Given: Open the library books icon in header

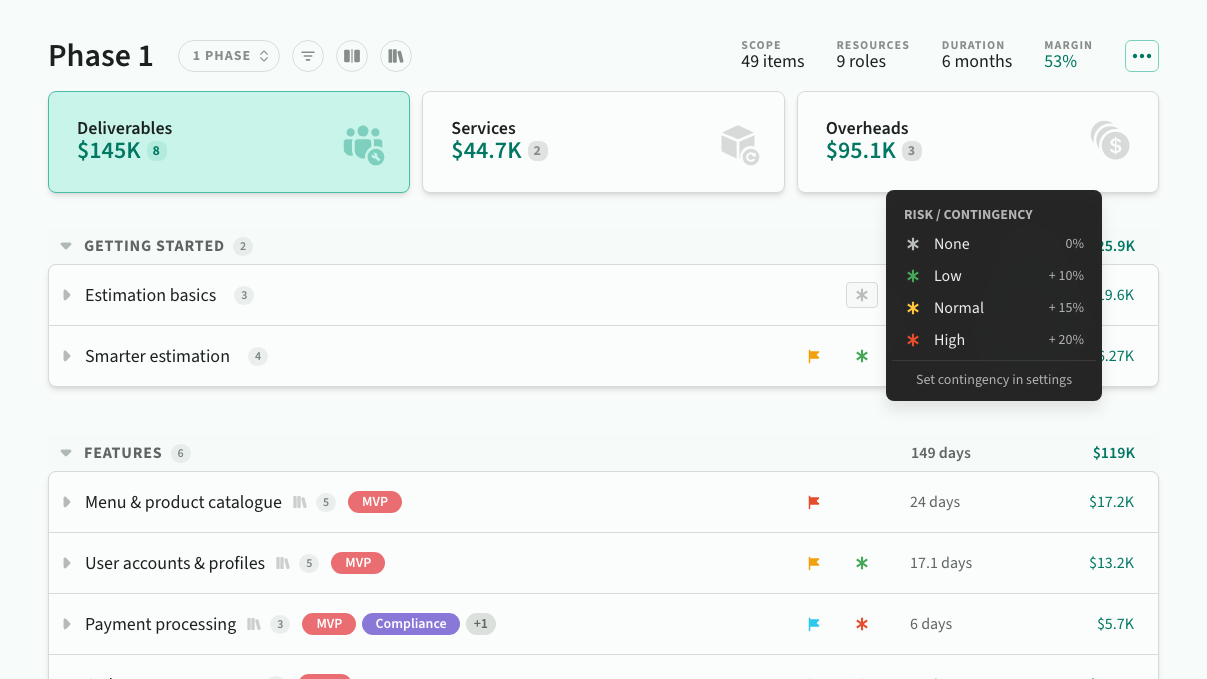Looking at the screenshot, I should (396, 56).
